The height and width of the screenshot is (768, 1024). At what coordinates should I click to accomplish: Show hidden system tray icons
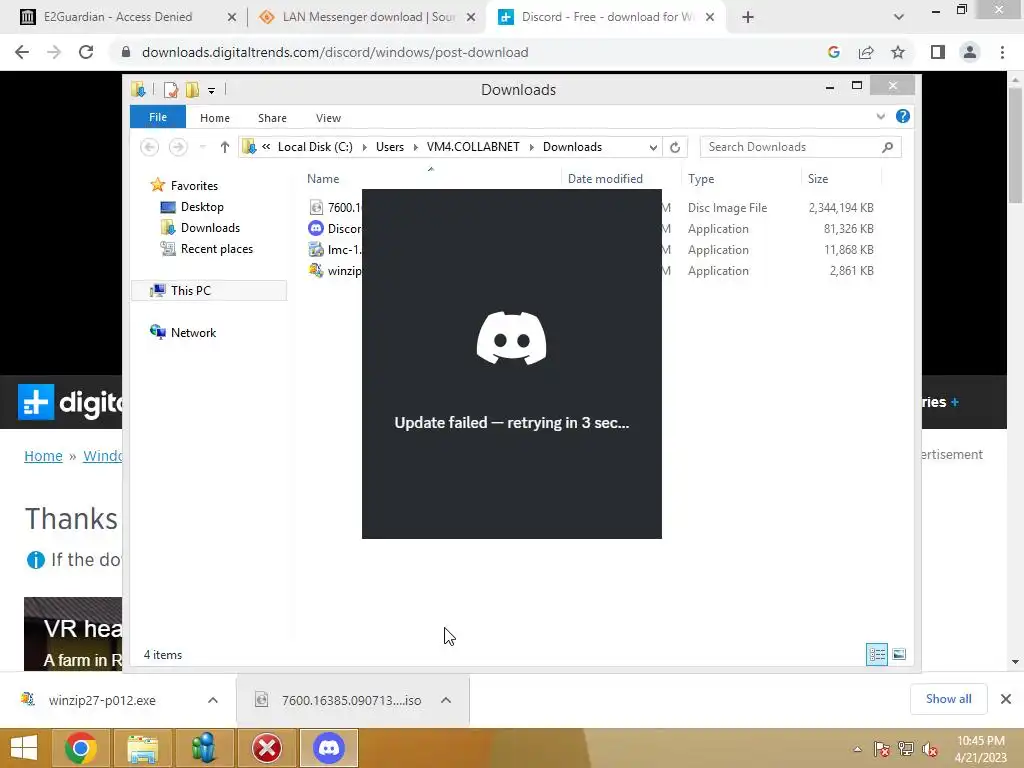coord(857,749)
